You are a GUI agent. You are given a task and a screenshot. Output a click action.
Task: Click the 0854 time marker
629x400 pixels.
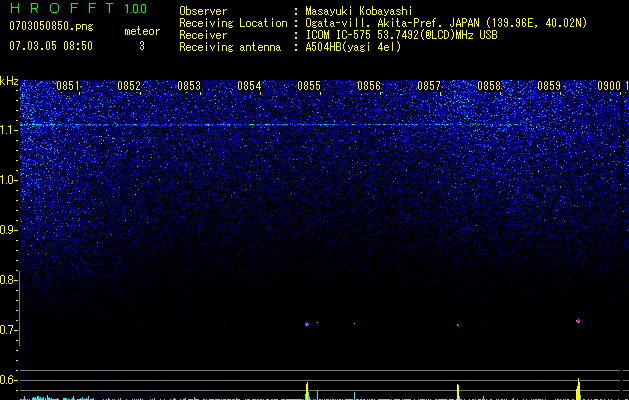(x=249, y=86)
